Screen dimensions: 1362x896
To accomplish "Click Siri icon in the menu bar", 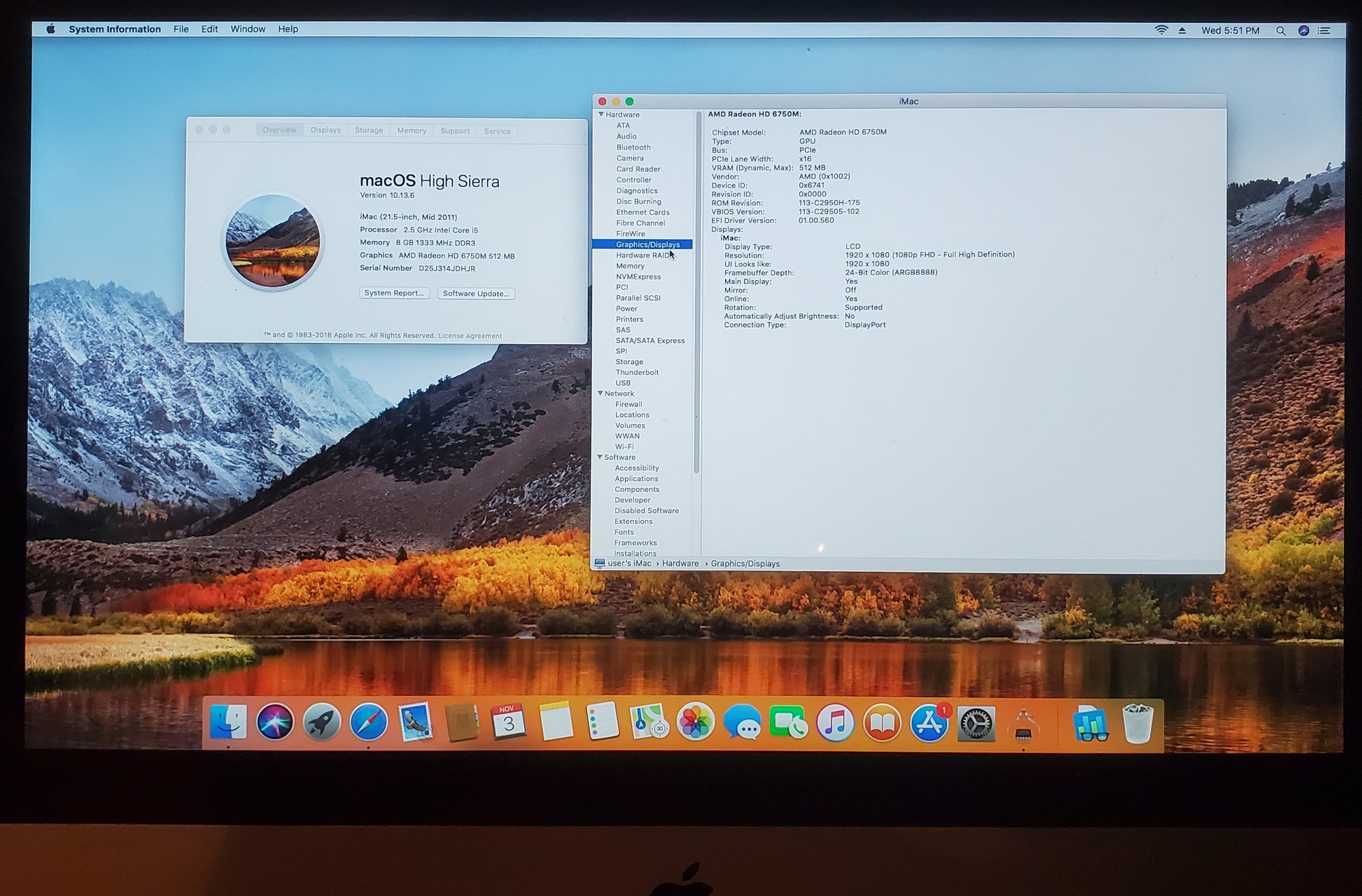I will tap(1303, 31).
